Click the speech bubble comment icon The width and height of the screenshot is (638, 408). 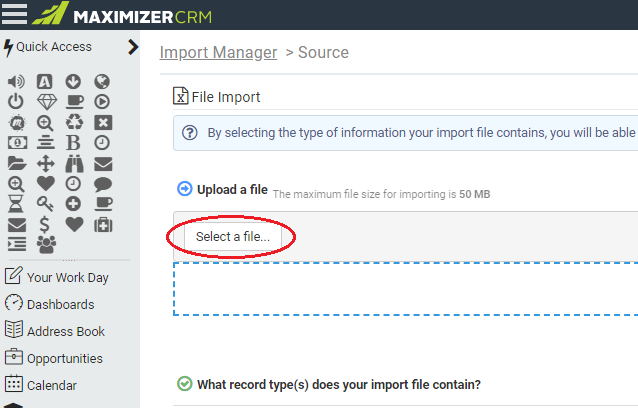point(103,184)
